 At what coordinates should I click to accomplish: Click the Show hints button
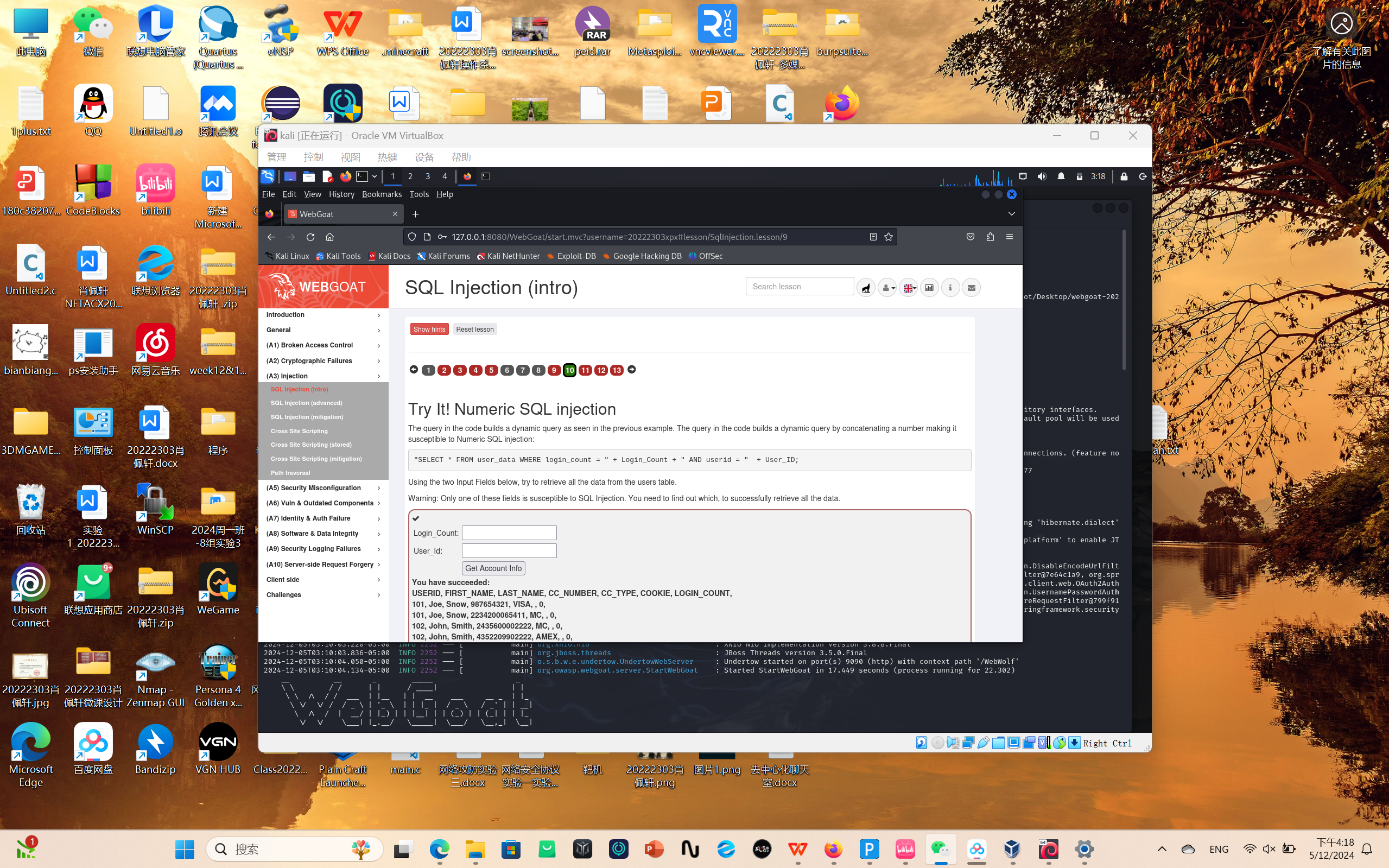coord(429,330)
